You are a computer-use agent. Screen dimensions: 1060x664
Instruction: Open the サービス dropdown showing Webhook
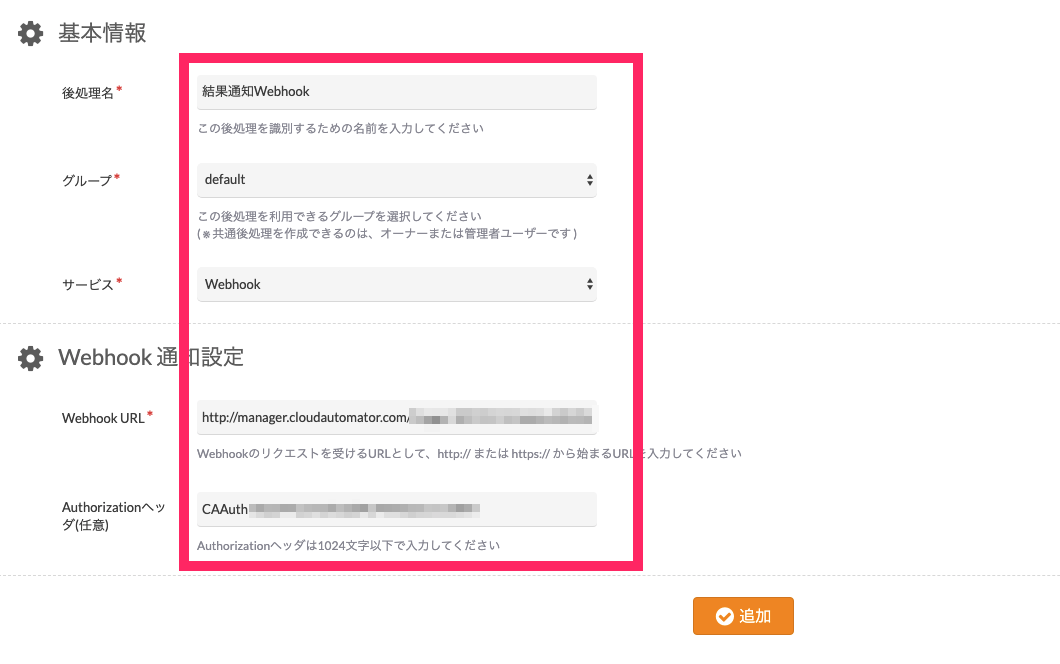click(397, 285)
